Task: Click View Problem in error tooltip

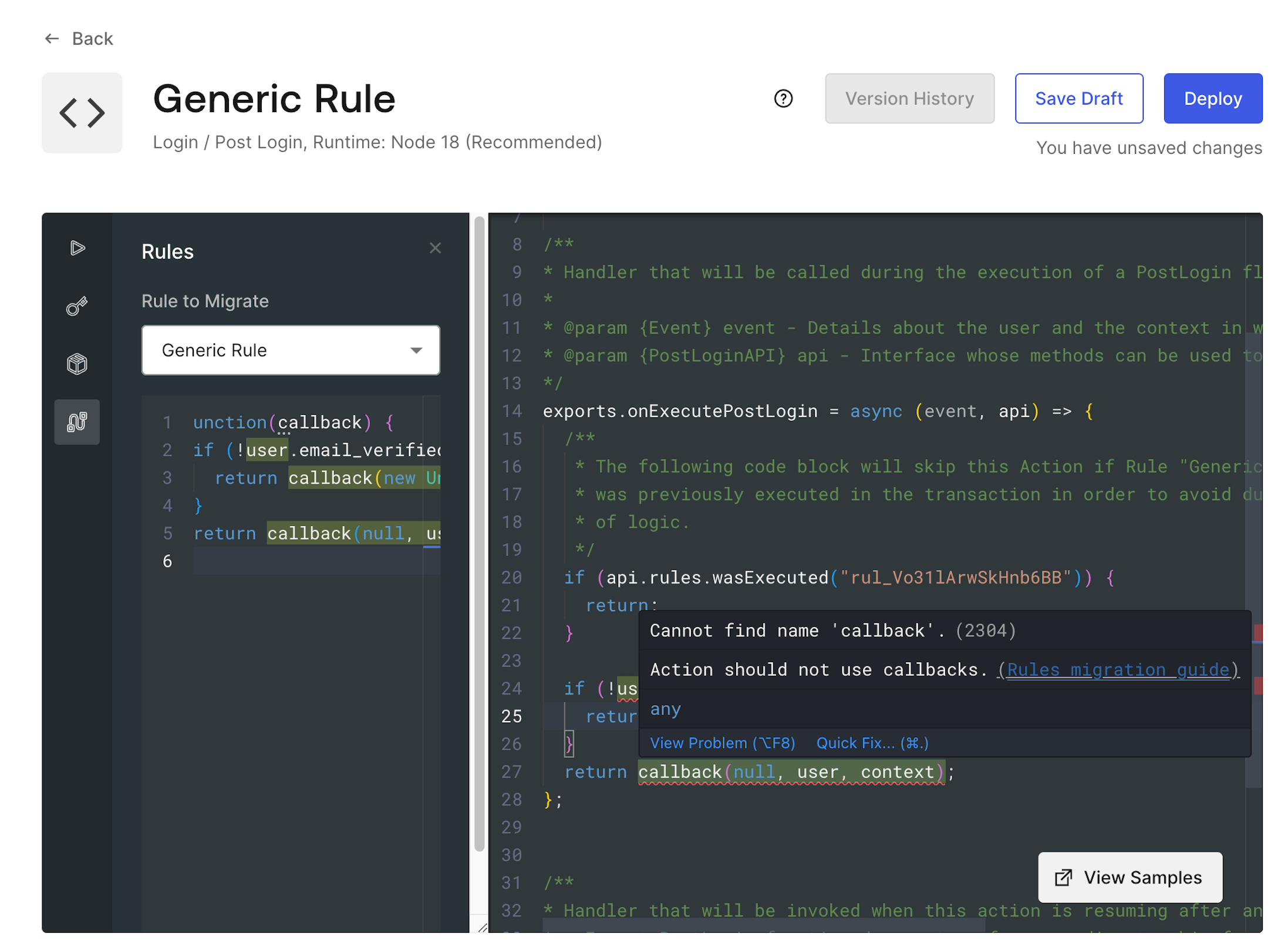Action: pos(722,743)
